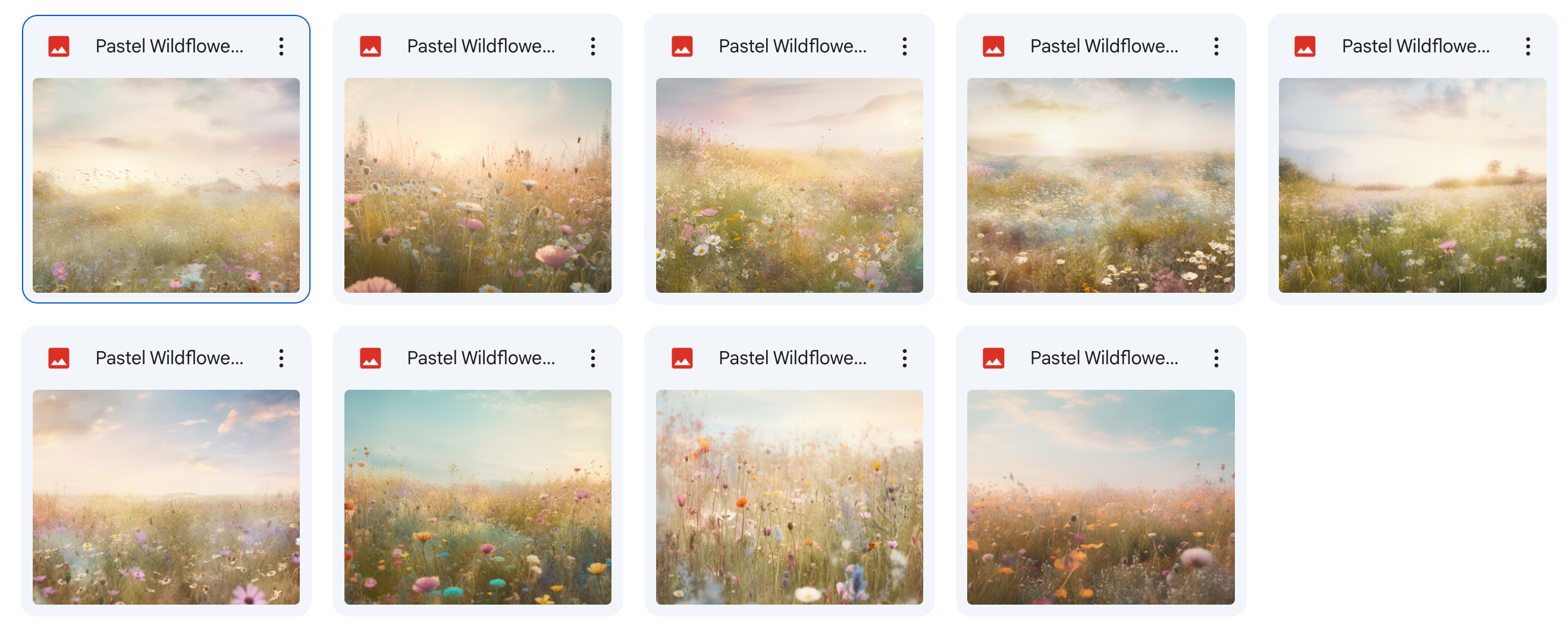Image resolution: width=1568 pixels, height=632 pixels.
Task: Click image type icon above the orange flower field
Action: pos(994,358)
